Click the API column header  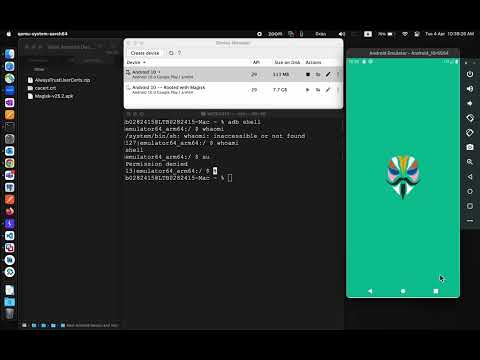(256, 62)
